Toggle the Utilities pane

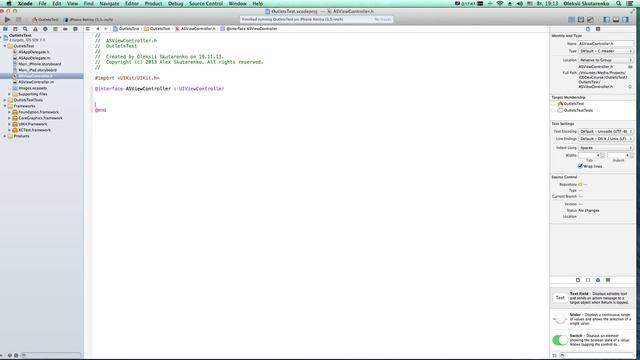coord(625,19)
